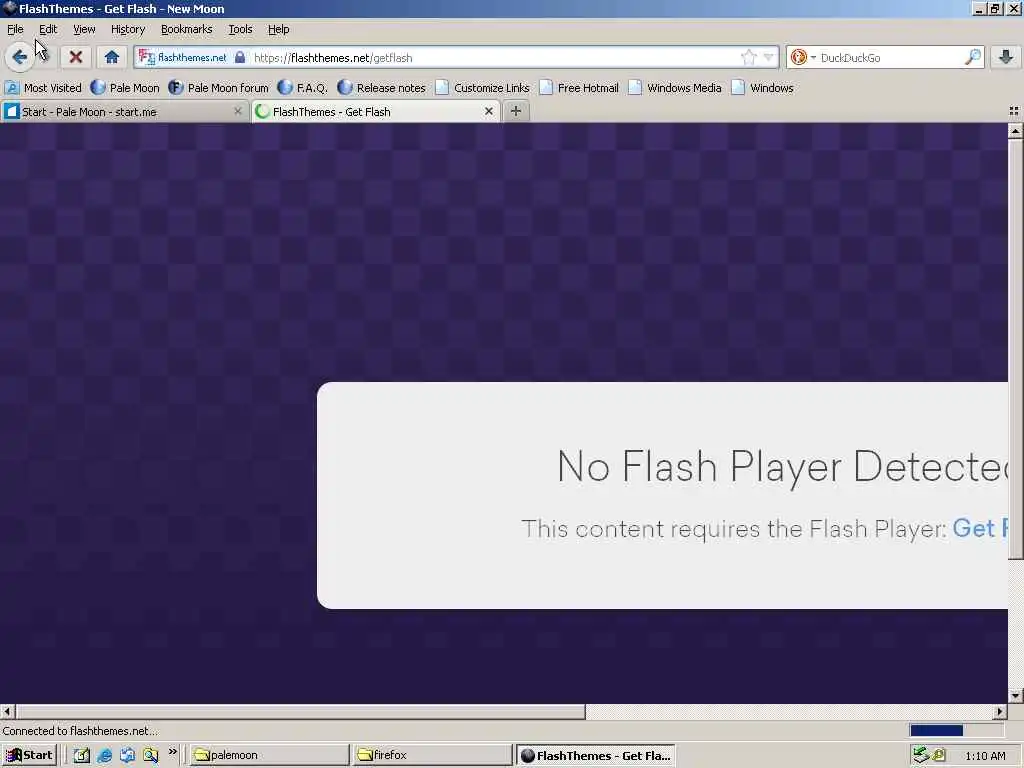Open the Pale Moon bookmark

click(x=125, y=88)
